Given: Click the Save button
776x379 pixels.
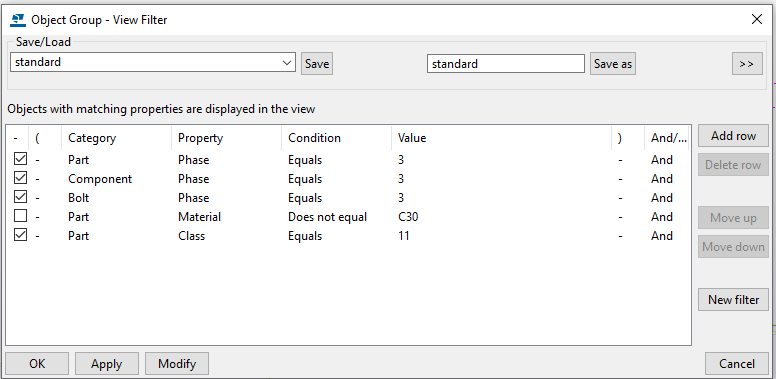Looking at the screenshot, I should [317, 64].
